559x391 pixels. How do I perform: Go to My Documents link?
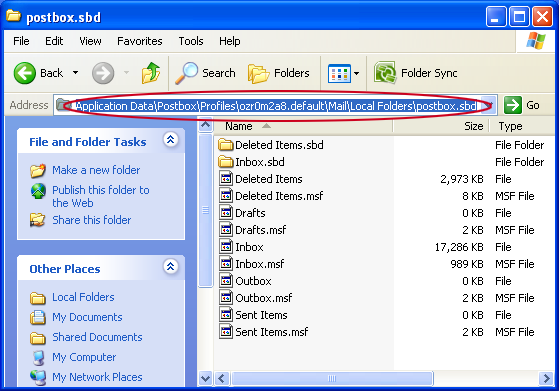[87, 317]
